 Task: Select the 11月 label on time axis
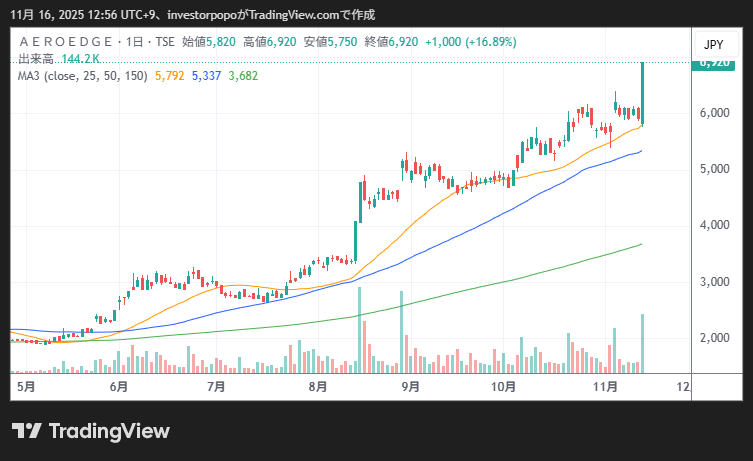pyautogui.click(x=605, y=386)
